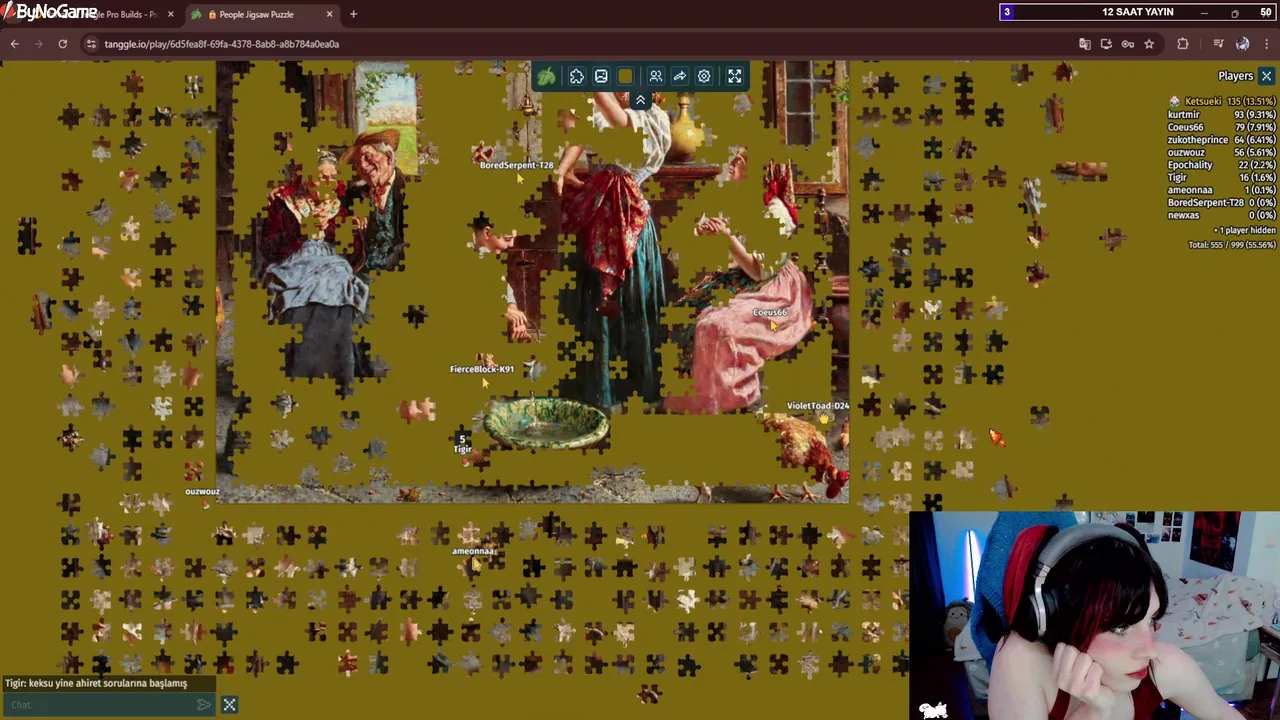This screenshot has height=720, width=1280.
Task: Click the '+ 1 player hidden' text
Action: 1244,230
